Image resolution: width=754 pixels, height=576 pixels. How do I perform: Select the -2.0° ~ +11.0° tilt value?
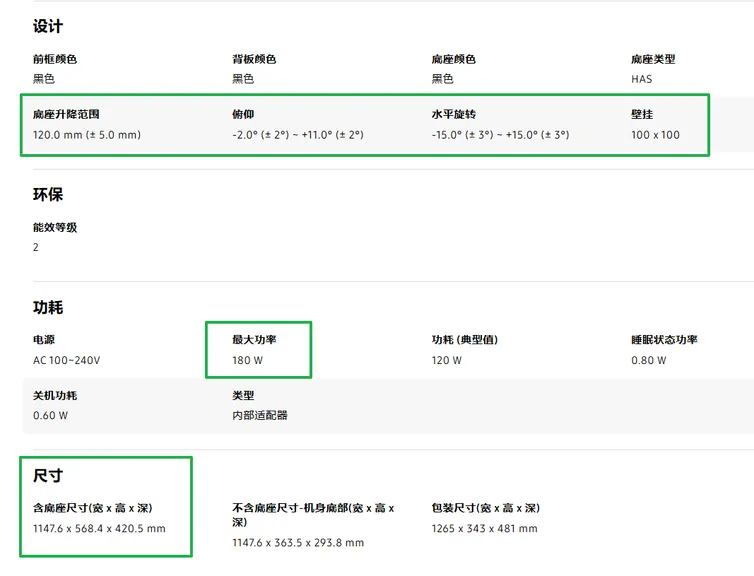298,135
